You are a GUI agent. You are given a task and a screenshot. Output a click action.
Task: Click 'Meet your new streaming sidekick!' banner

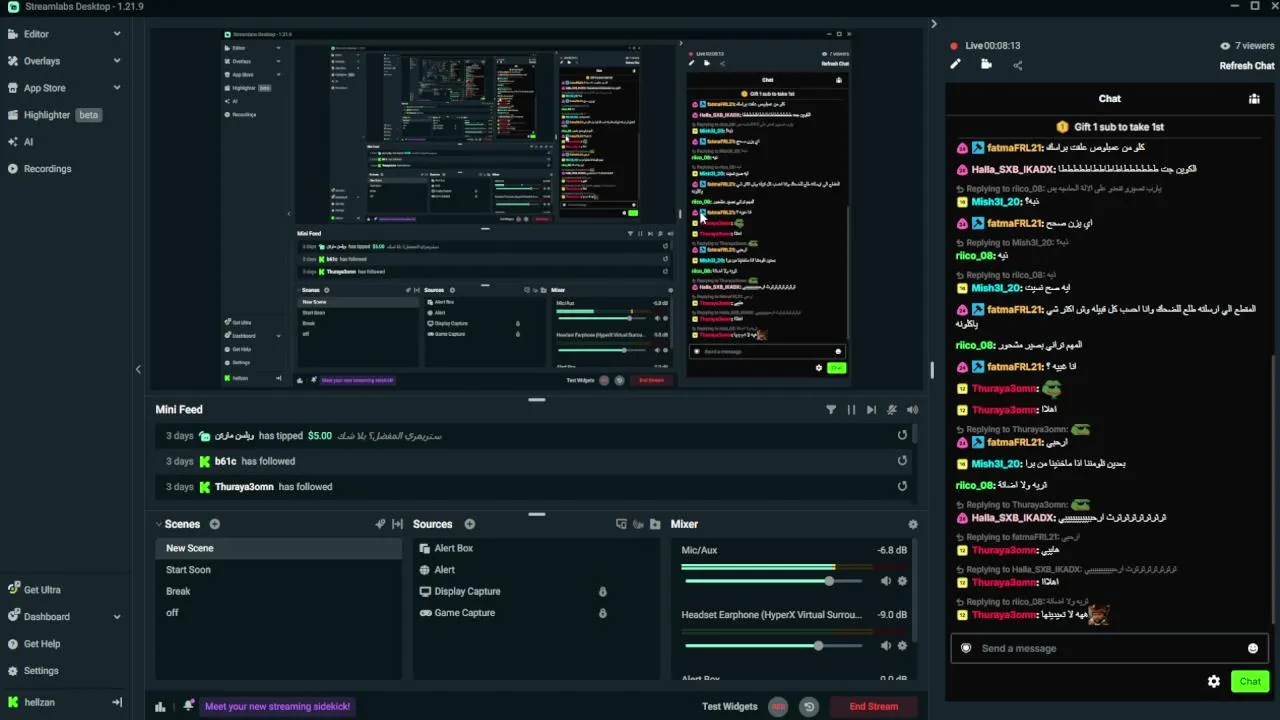point(278,707)
